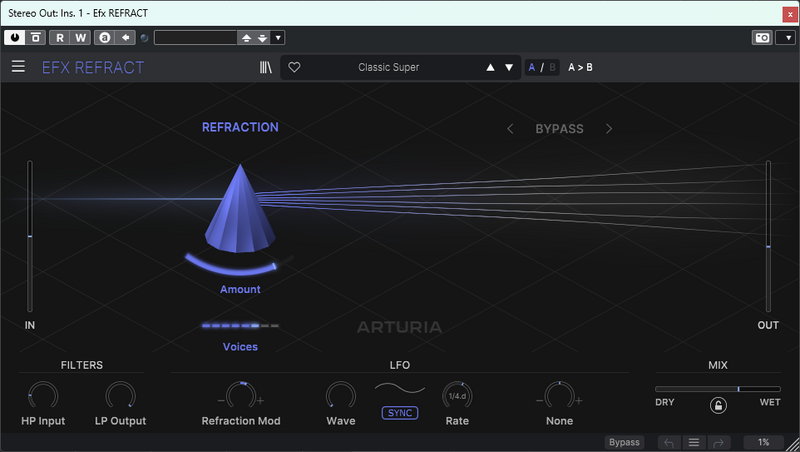Click the LFO Rate knob showing 1/4.d
The height and width of the screenshot is (452, 800).
point(457,396)
